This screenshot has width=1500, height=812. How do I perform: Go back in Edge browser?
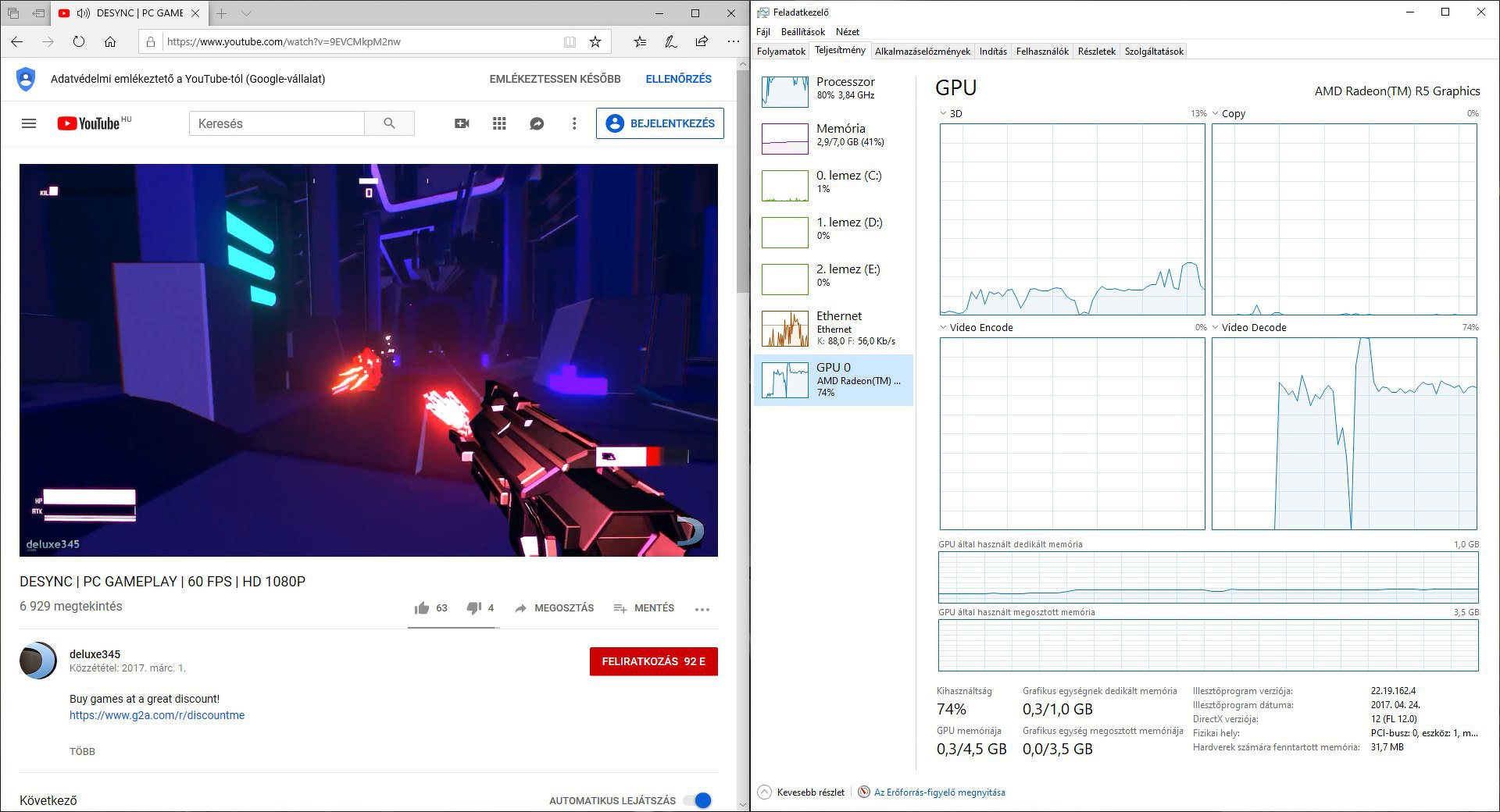tap(17, 41)
